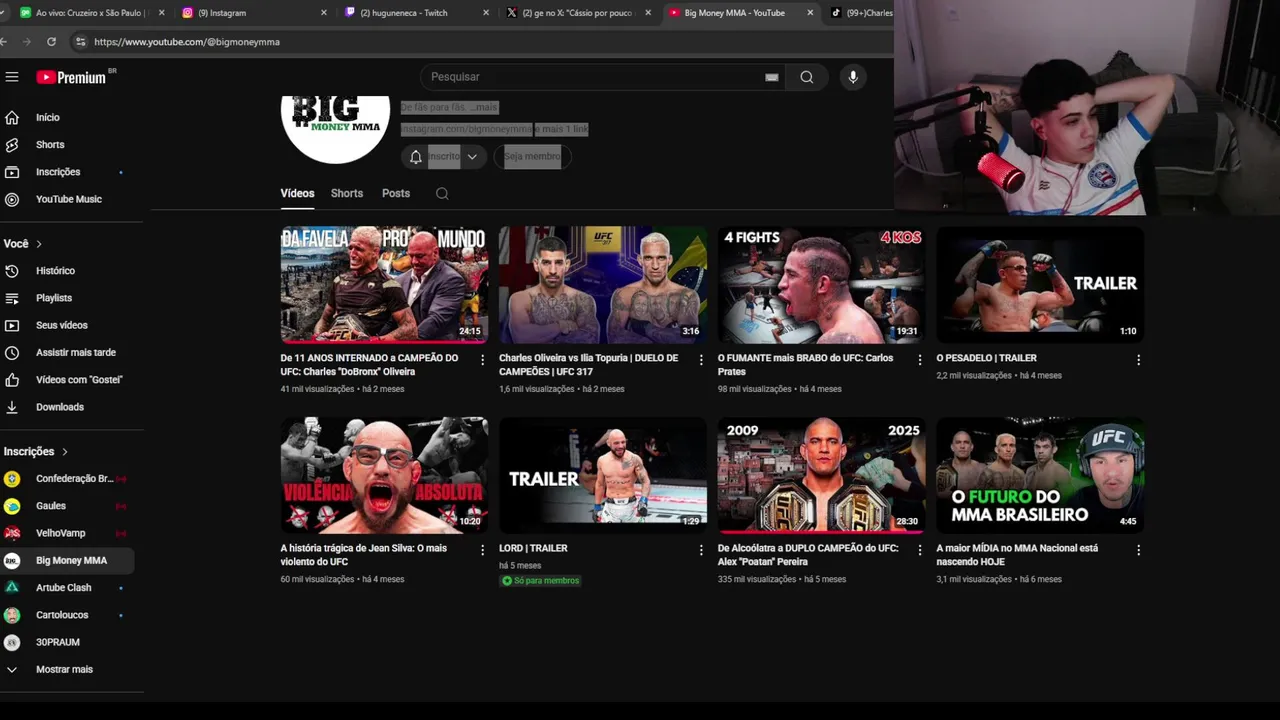
Task: Open options menu for Topuria duel video
Action: pos(701,360)
